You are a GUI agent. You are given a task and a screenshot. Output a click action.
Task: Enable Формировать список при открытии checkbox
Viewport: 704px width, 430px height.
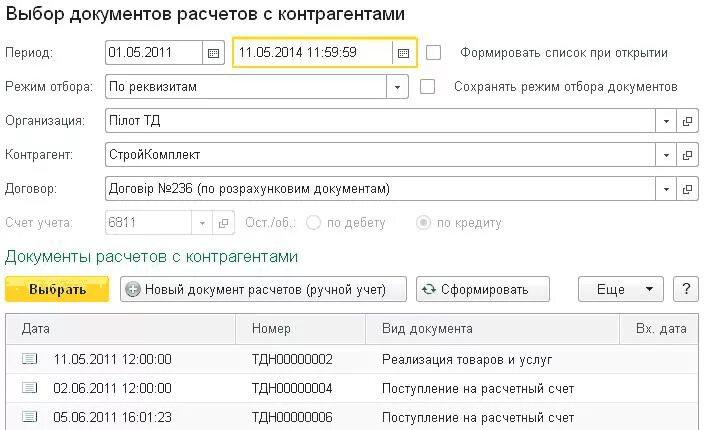point(433,53)
